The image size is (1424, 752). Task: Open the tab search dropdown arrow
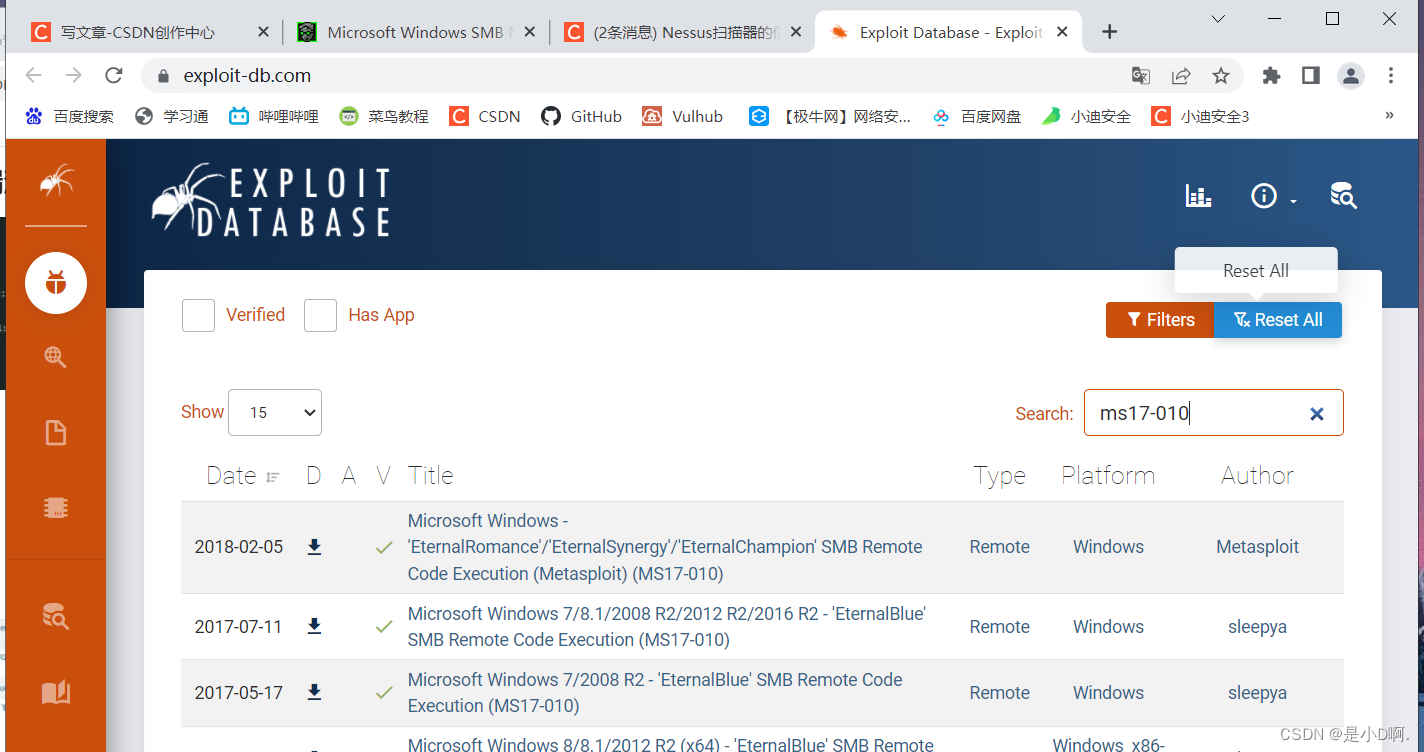pyautogui.click(x=1218, y=19)
